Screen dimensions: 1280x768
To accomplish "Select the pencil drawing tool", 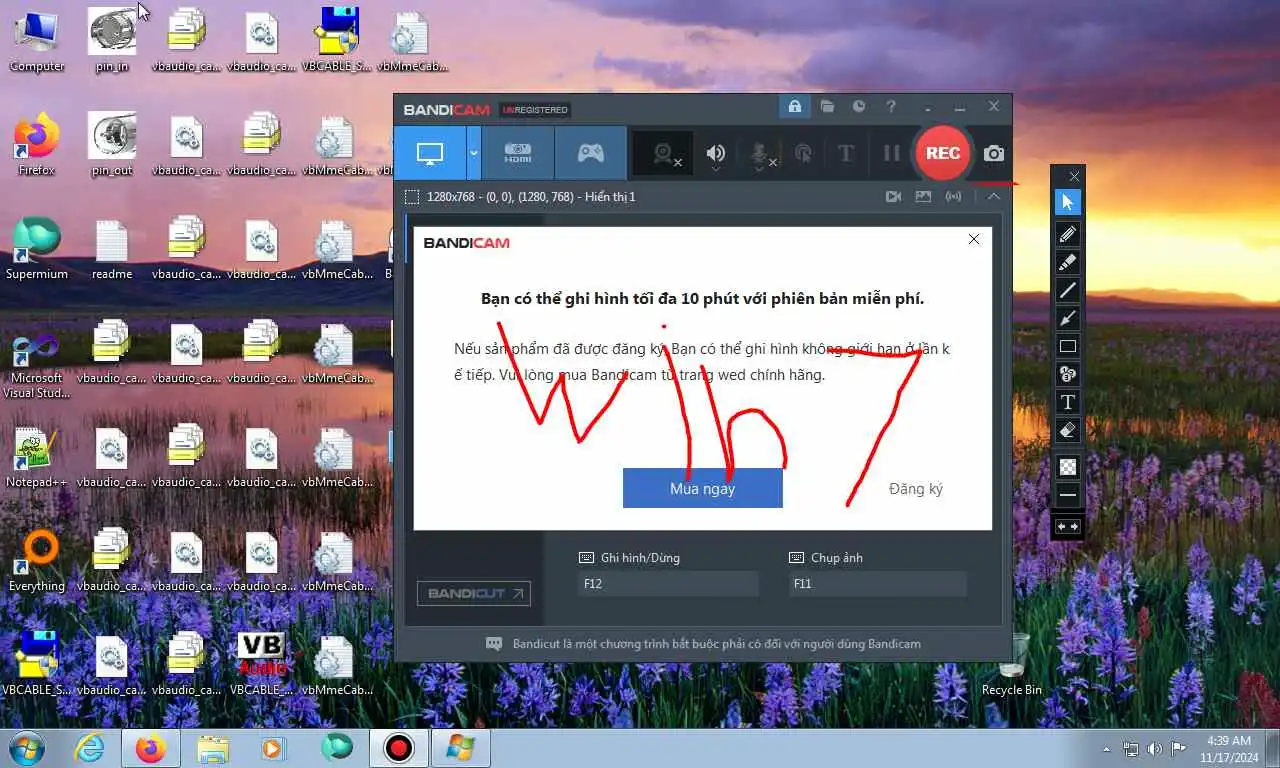I will 1067,234.
